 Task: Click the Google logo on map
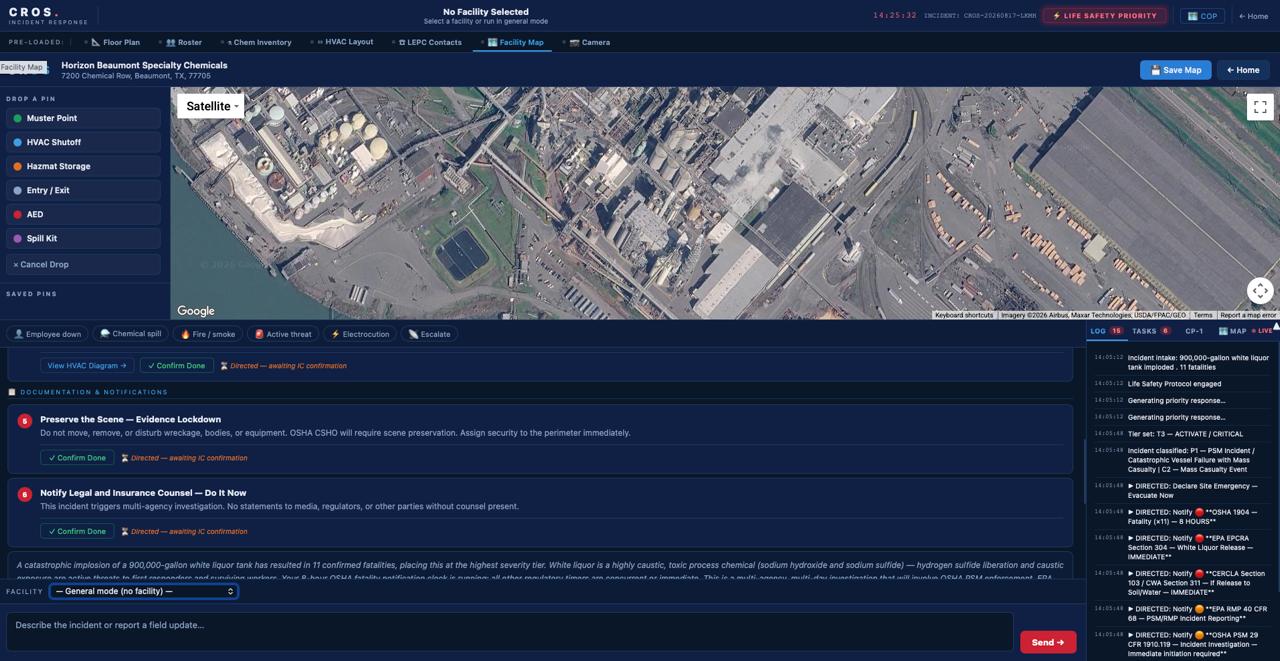(x=196, y=311)
